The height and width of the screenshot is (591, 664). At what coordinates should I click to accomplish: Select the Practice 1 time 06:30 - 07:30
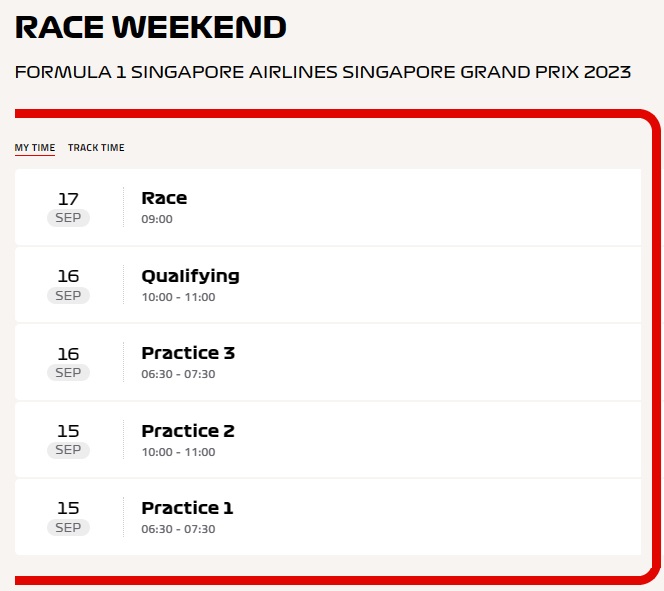click(178, 529)
